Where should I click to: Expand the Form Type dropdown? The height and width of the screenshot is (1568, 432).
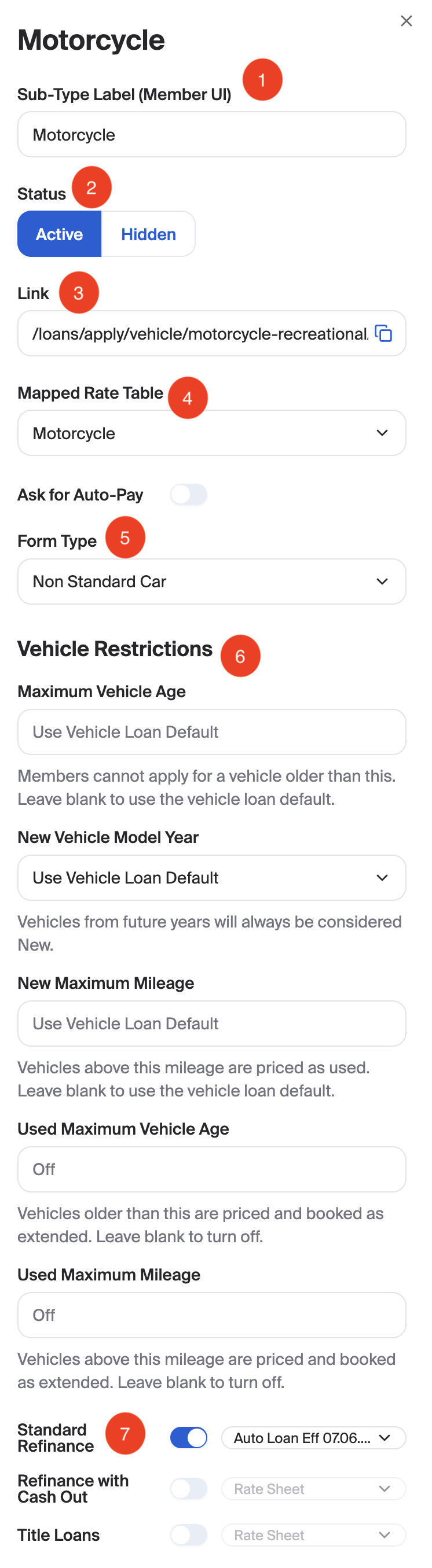[x=211, y=581]
